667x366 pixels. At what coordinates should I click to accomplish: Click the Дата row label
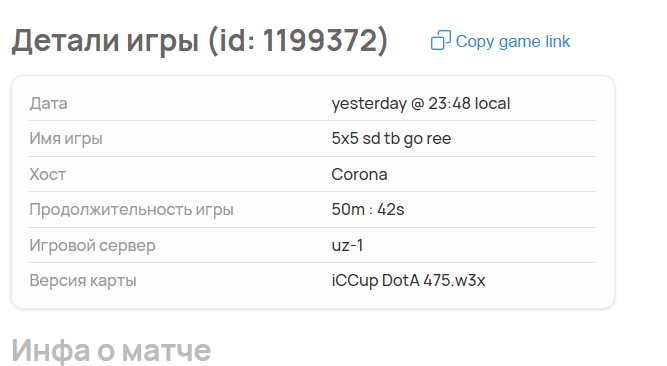(x=48, y=103)
